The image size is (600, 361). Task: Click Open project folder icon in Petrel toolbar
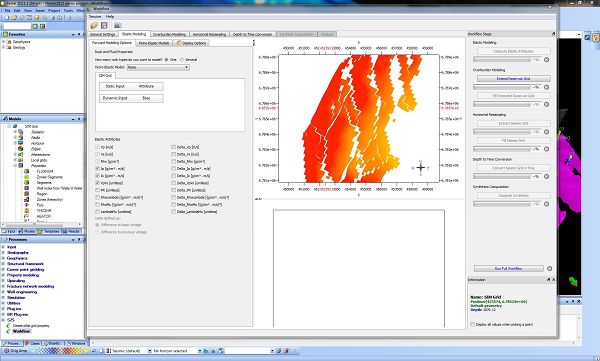tap(14, 18)
